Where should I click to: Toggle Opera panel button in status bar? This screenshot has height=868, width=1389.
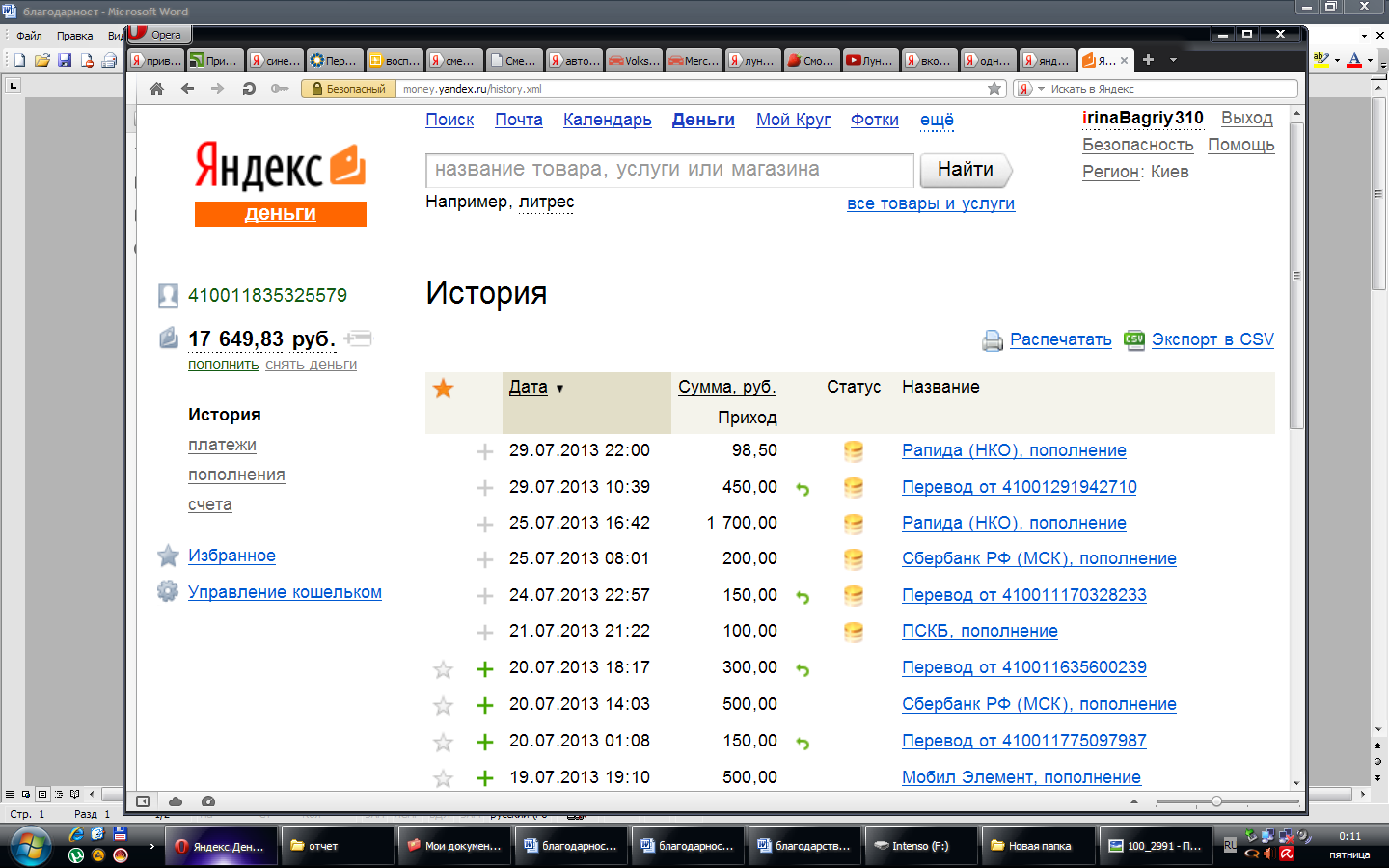click(143, 801)
